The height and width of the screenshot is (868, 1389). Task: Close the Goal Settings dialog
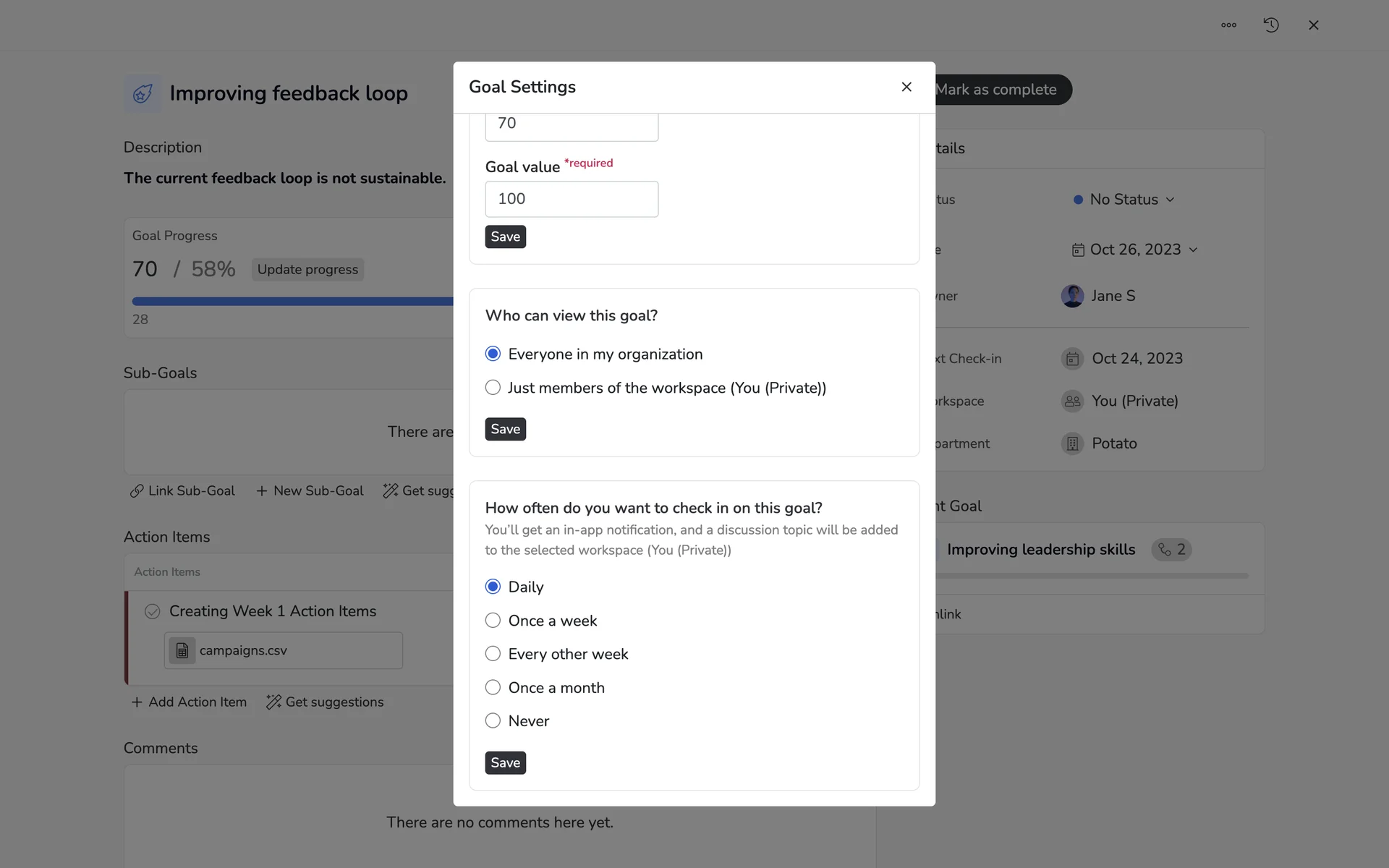[x=906, y=87]
